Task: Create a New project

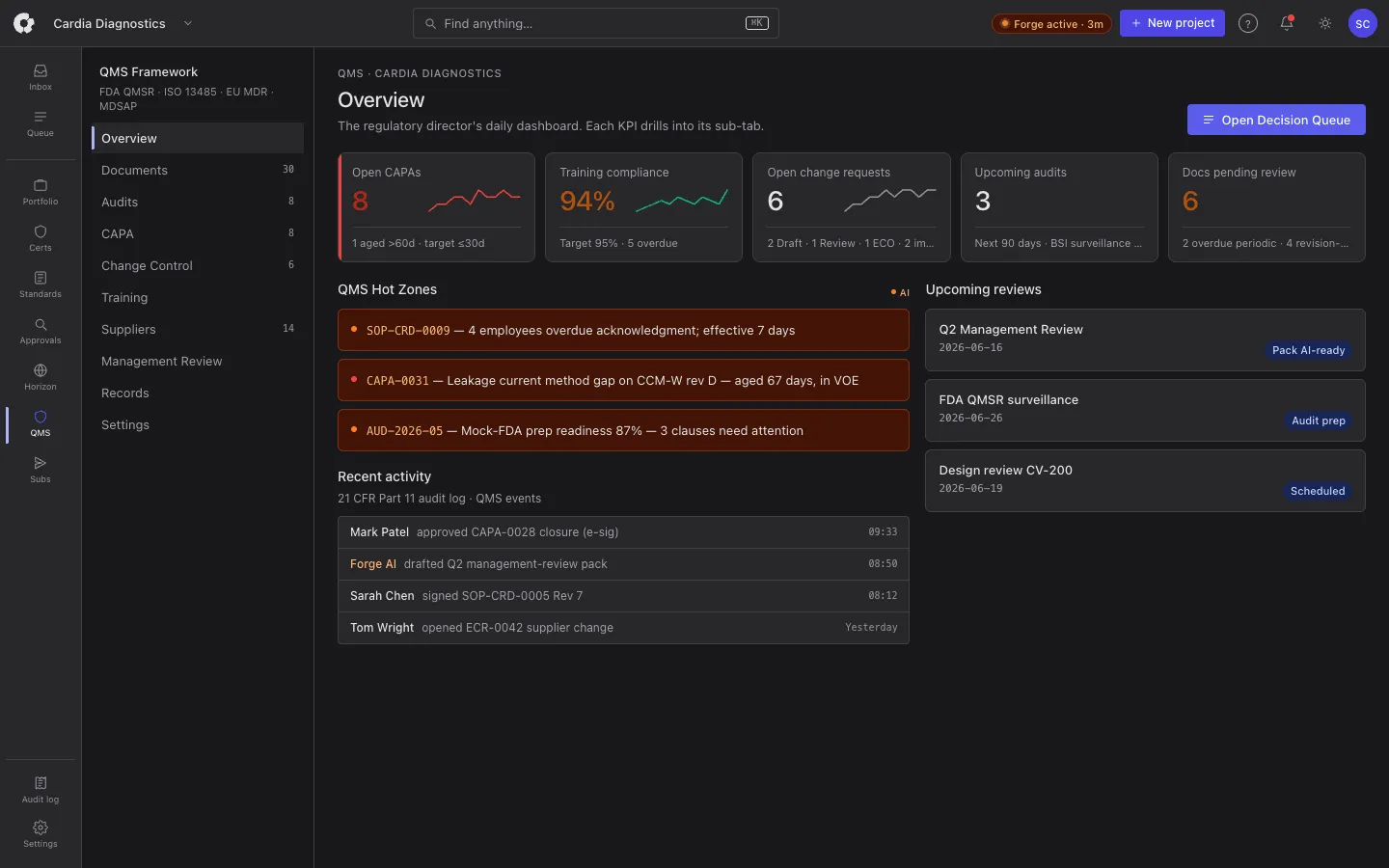Action: [x=1172, y=23]
